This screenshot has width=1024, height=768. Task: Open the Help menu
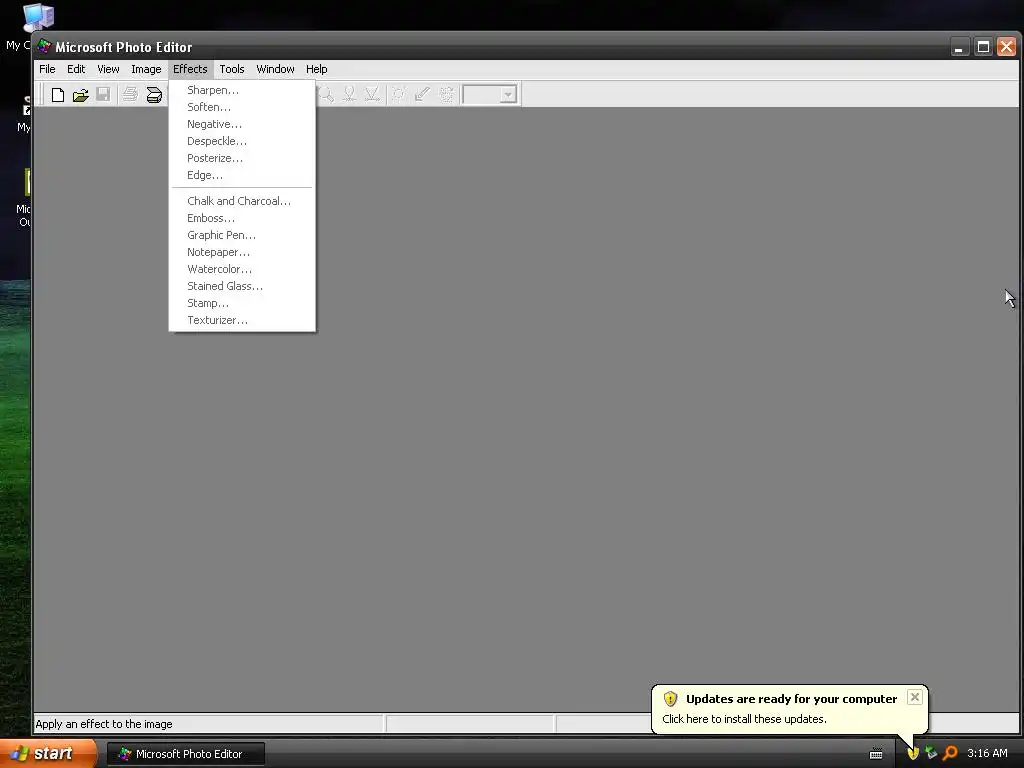(x=317, y=69)
